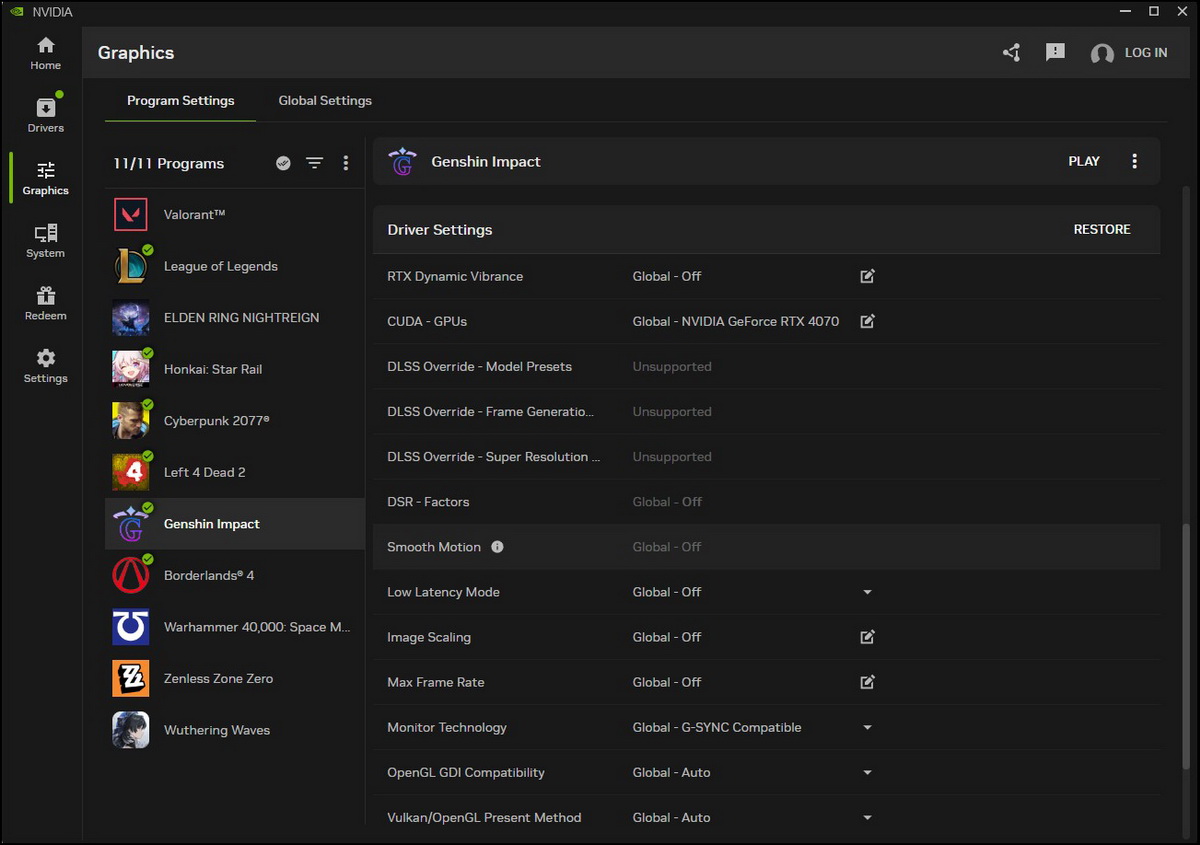
Task: Expand the Monitor Technology dropdown
Action: tap(868, 727)
